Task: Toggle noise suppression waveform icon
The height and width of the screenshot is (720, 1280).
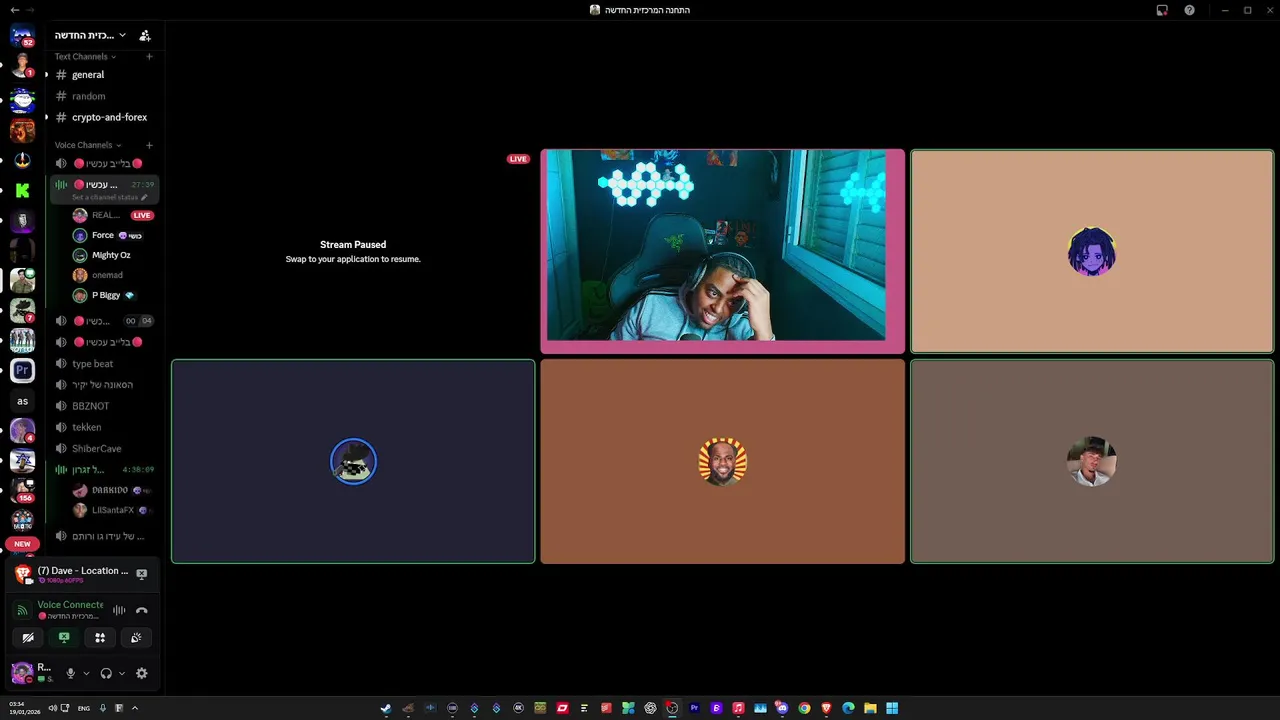Action: point(119,610)
